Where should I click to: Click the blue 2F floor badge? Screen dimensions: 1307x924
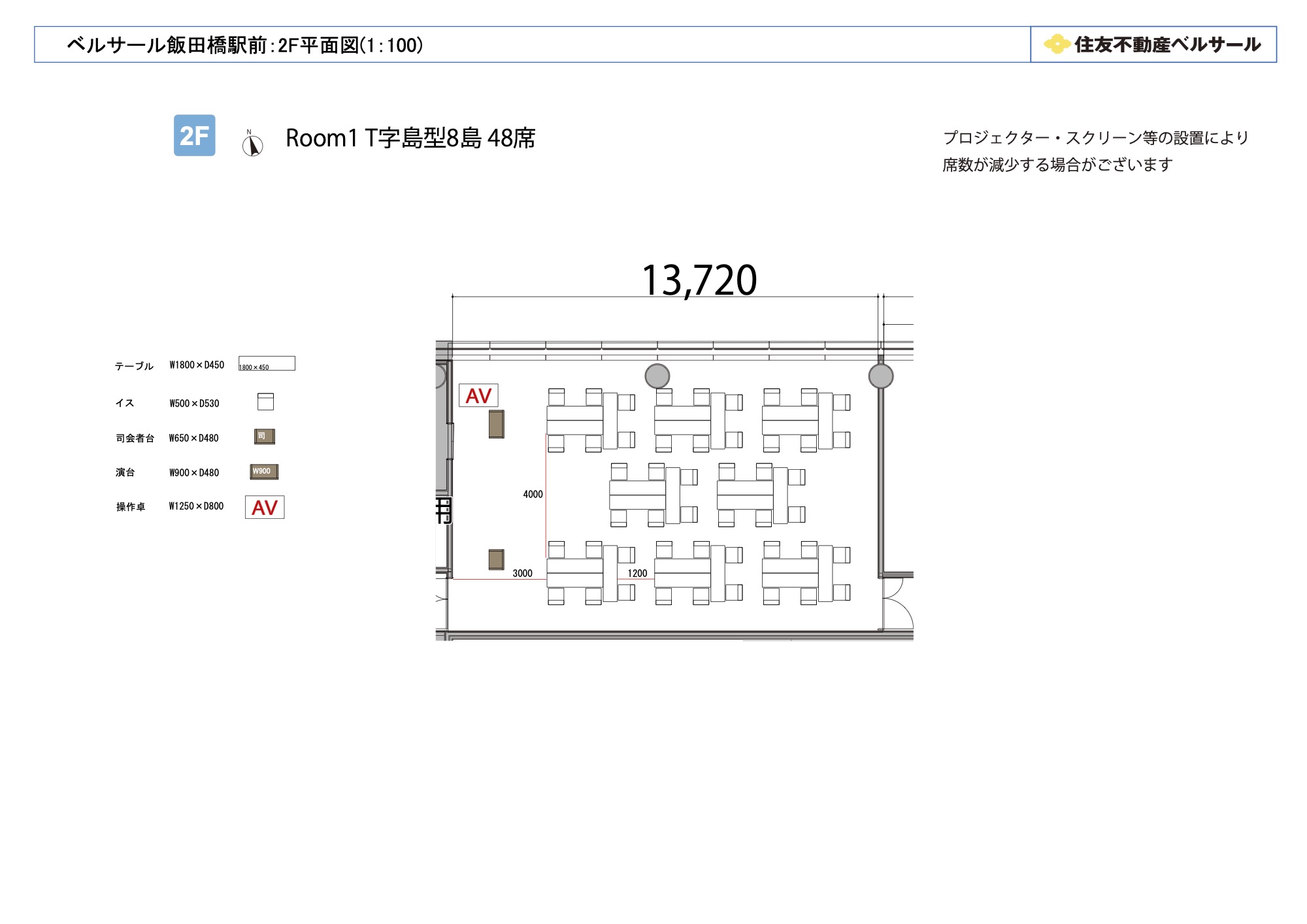click(x=194, y=135)
